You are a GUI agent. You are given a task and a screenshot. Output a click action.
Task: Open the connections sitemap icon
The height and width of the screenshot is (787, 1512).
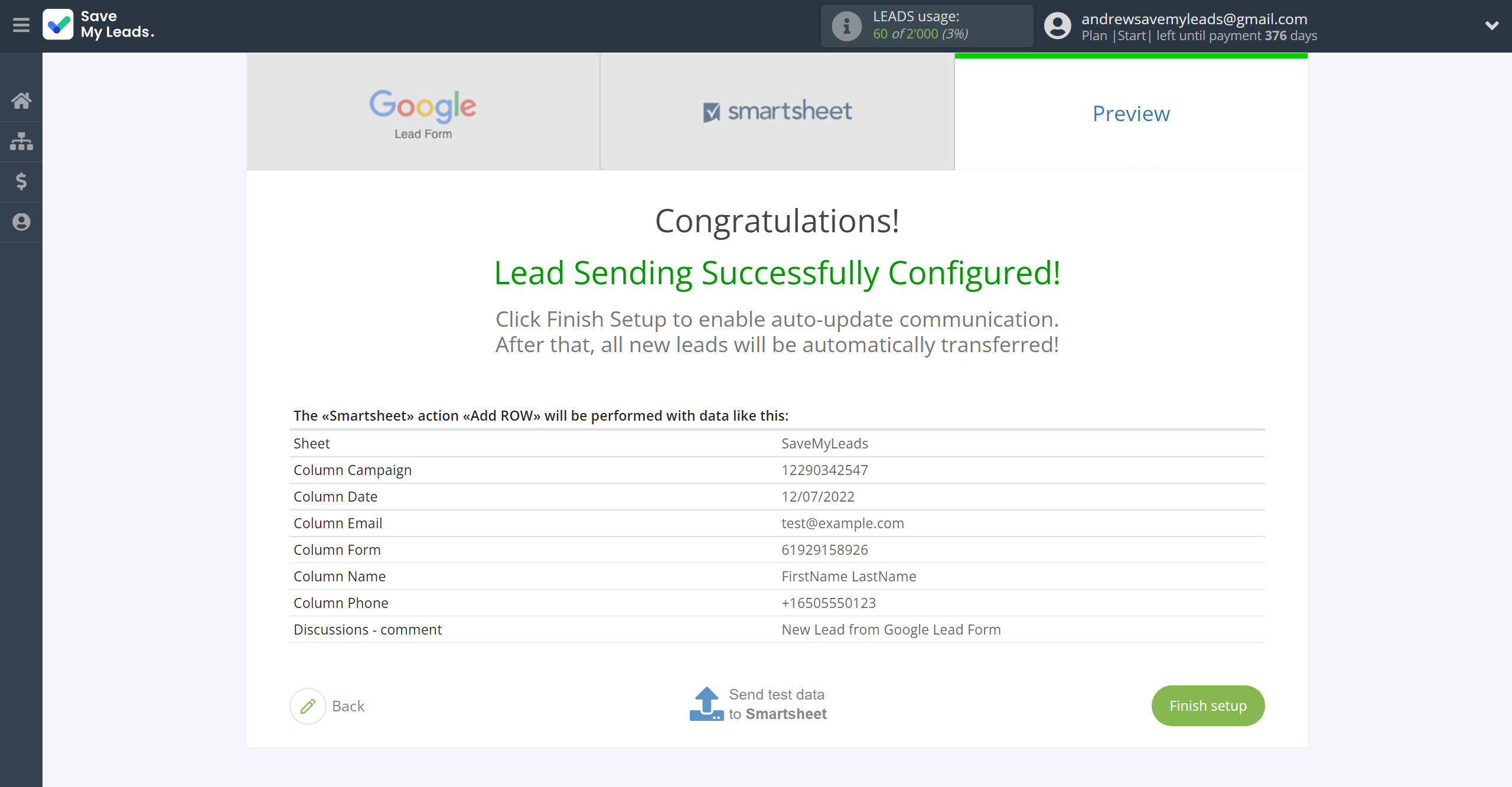point(21,141)
